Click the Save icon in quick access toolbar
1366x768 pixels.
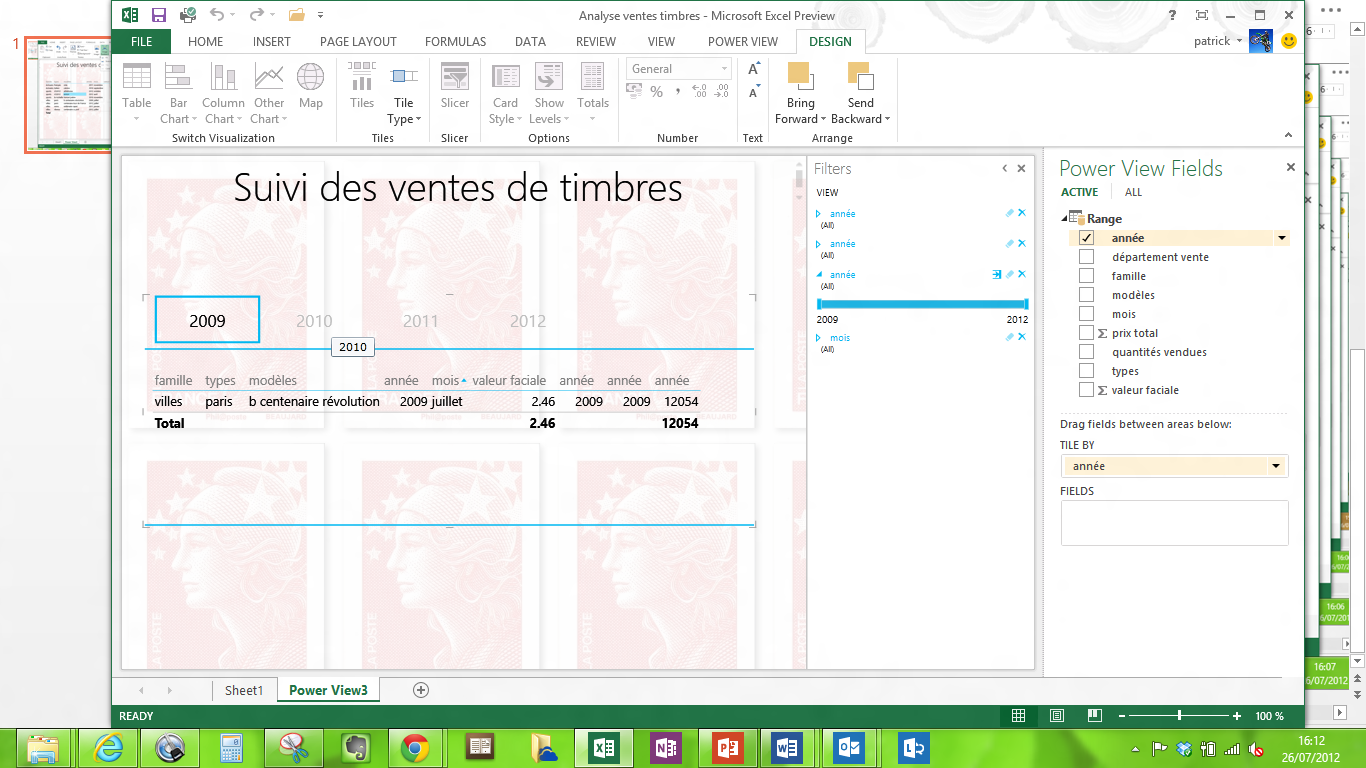159,15
